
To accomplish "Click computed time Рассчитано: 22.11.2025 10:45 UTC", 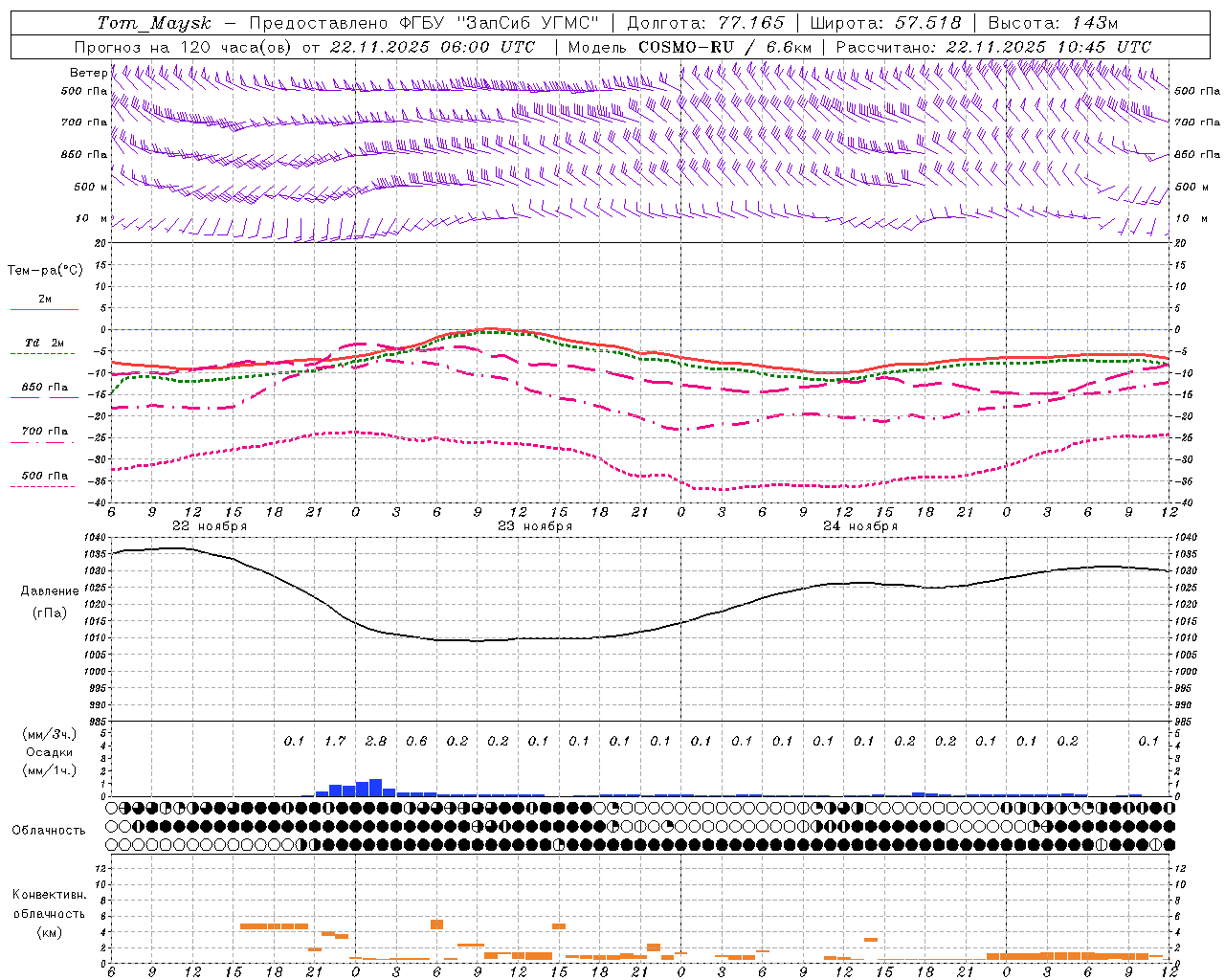I will pyautogui.click(x=993, y=47).
